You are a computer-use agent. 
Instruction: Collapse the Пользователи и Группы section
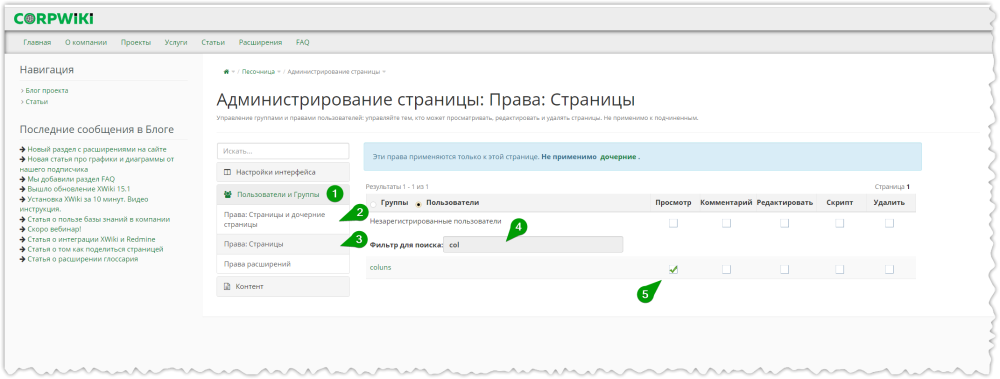[x=283, y=195]
